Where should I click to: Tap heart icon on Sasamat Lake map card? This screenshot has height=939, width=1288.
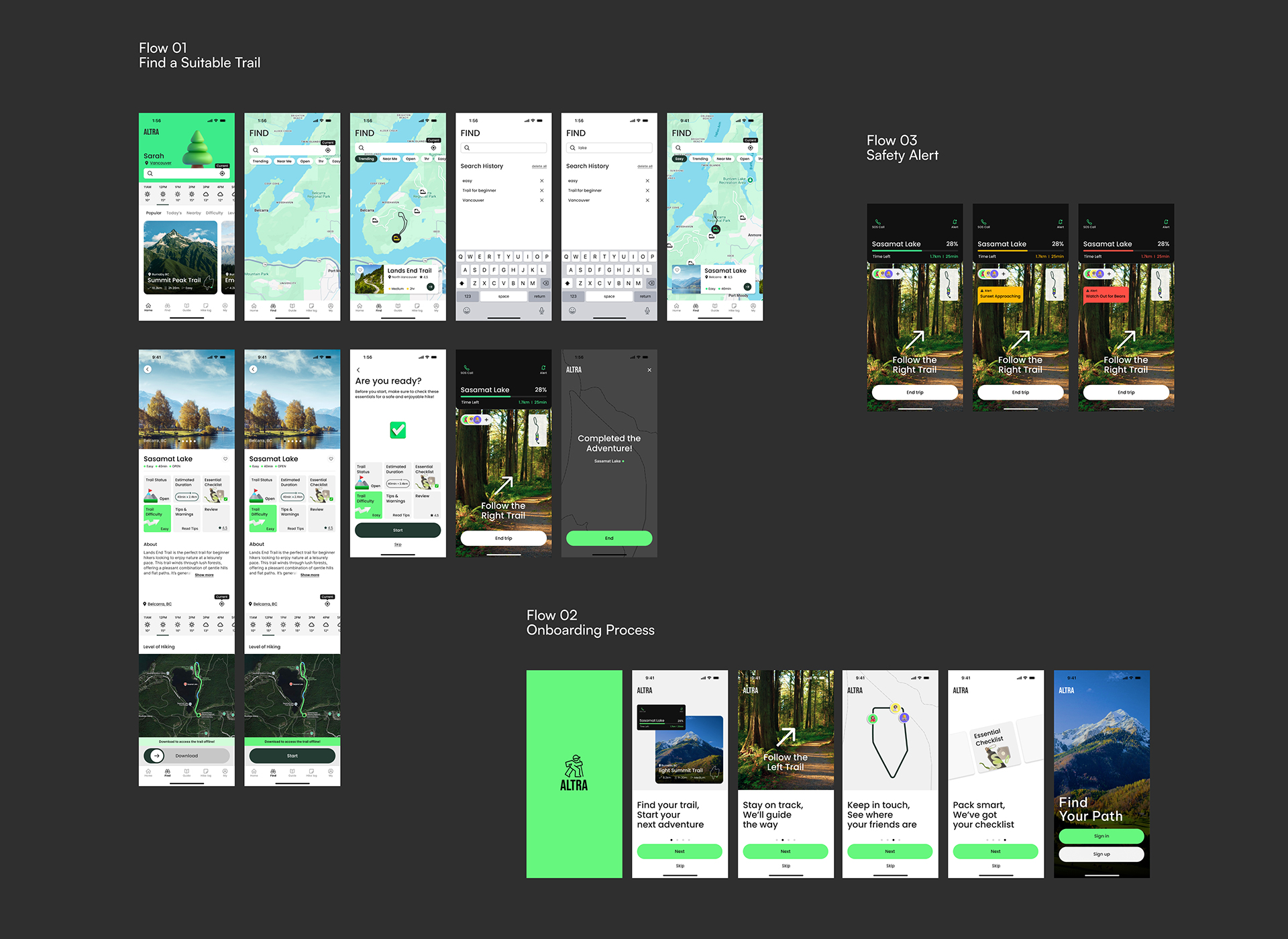click(677, 270)
